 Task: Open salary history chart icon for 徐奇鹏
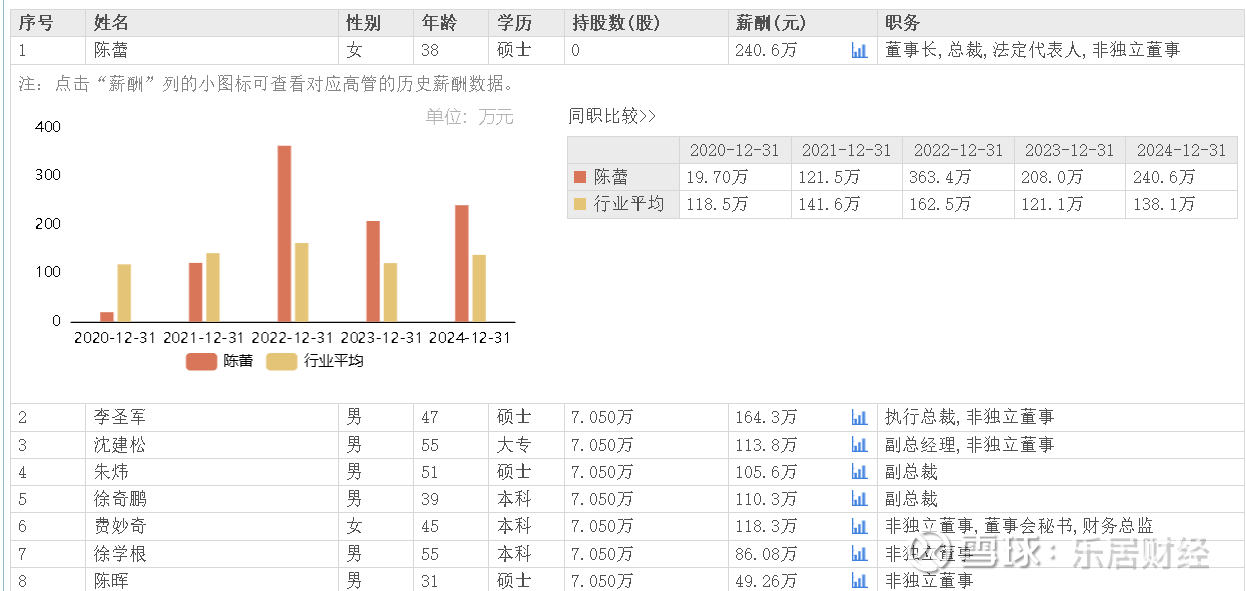click(859, 498)
